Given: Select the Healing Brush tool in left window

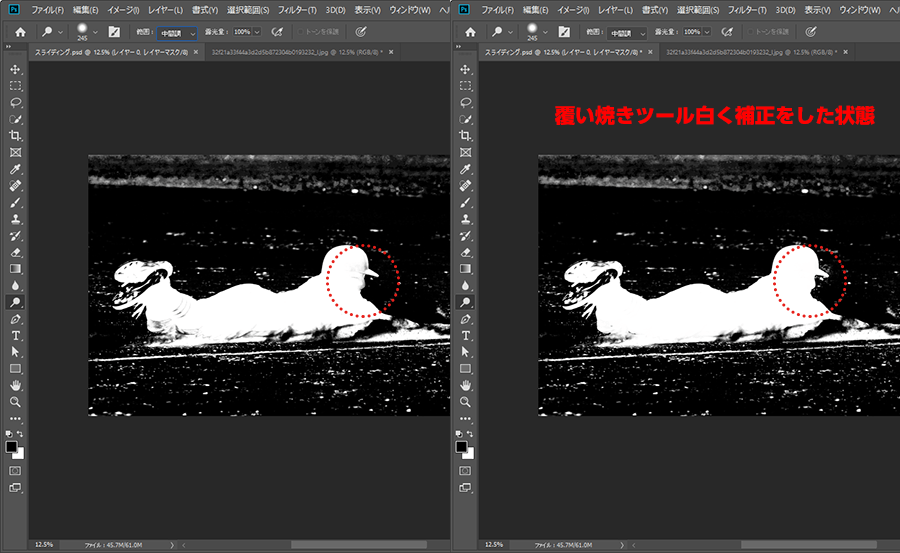Looking at the screenshot, I should pyautogui.click(x=15, y=186).
